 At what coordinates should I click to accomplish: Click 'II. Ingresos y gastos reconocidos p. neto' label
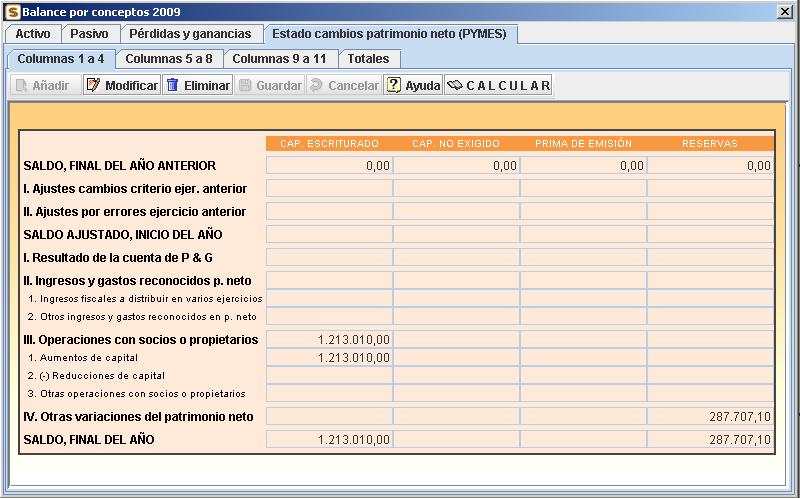(137, 281)
